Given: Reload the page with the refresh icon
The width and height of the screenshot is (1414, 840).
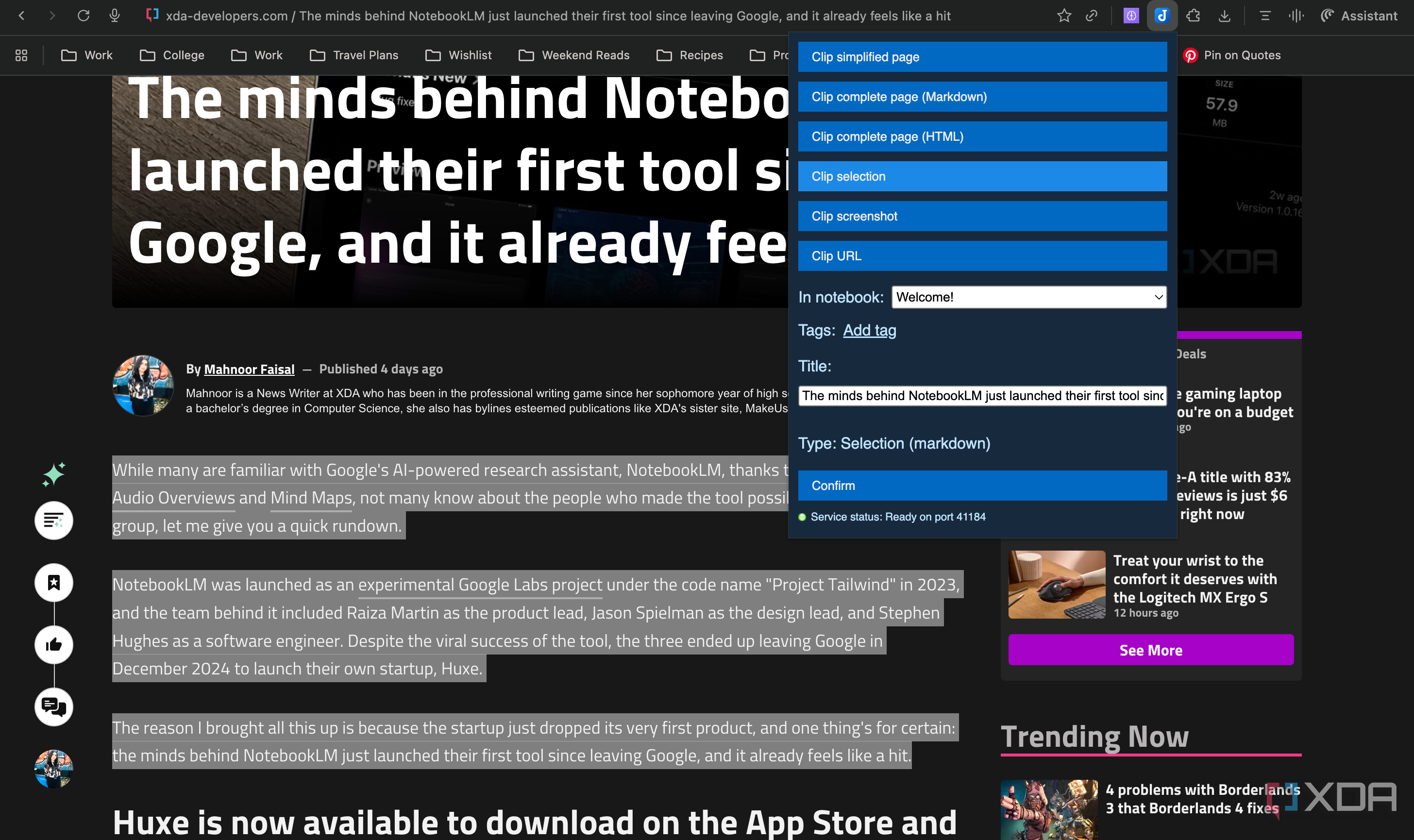Looking at the screenshot, I should pyautogui.click(x=83, y=16).
